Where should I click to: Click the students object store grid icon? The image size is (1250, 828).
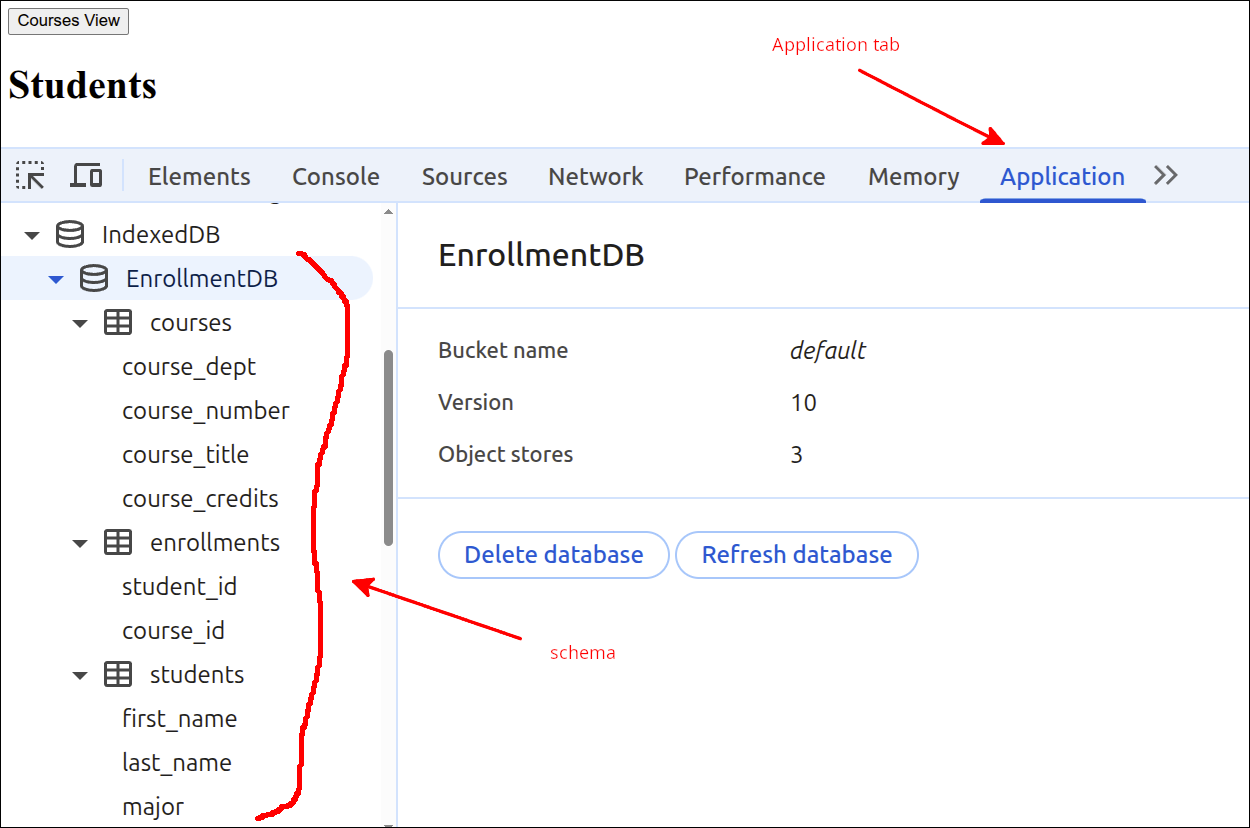tap(118, 674)
